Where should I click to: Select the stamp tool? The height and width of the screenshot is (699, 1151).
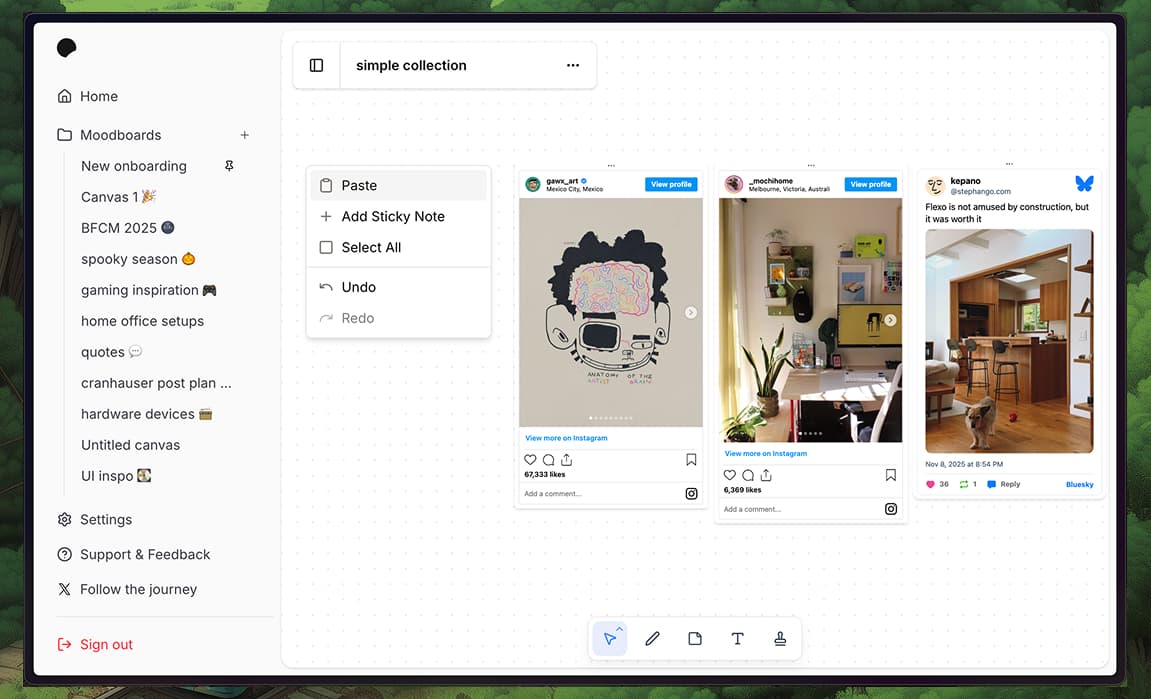[x=780, y=638]
